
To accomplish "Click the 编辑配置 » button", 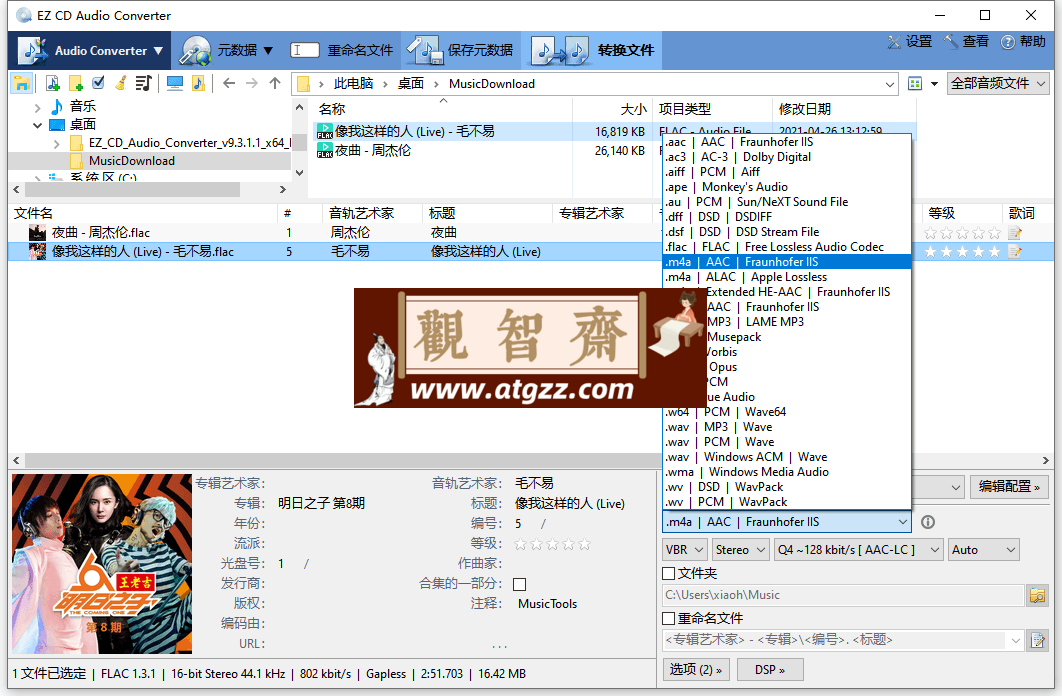I will tap(1008, 486).
